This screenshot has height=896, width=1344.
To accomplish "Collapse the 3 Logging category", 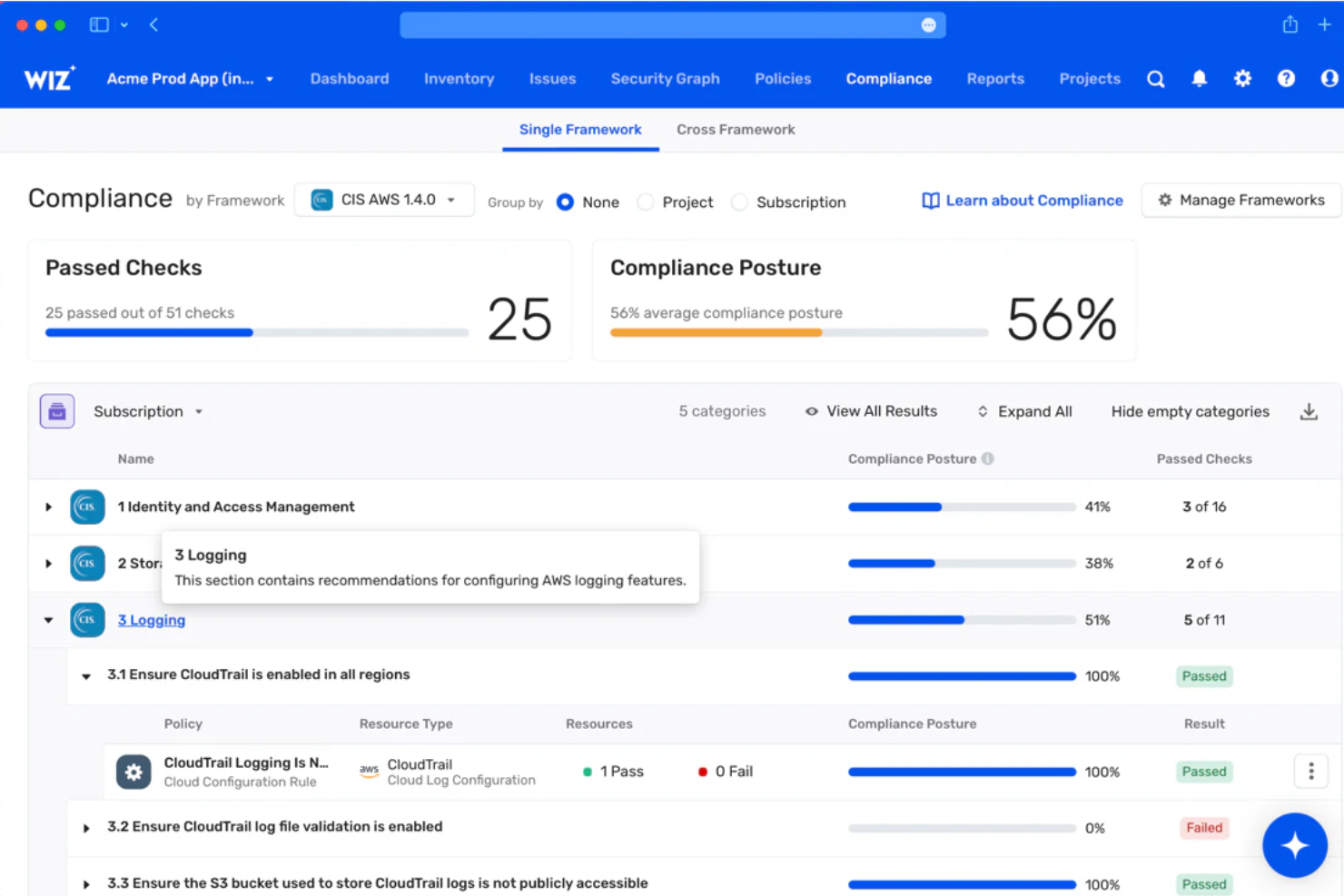I will [48, 620].
